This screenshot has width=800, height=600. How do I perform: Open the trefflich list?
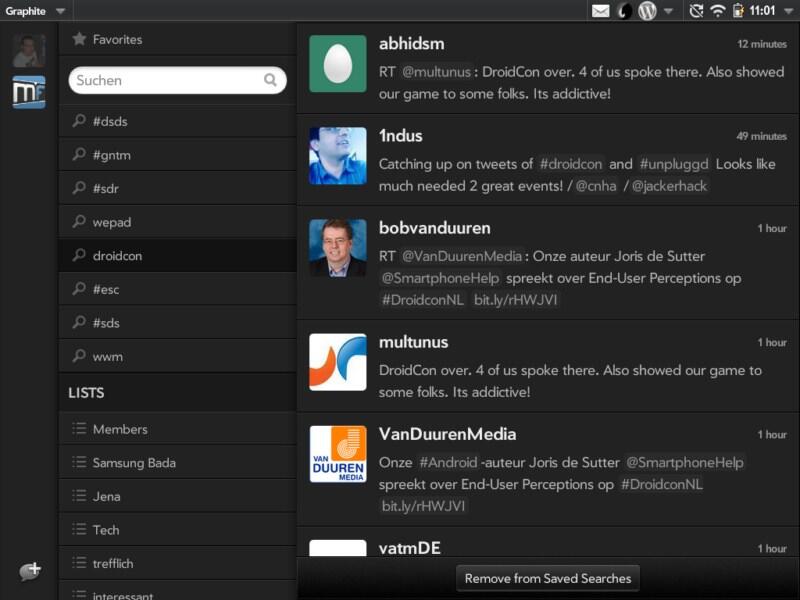click(x=178, y=564)
